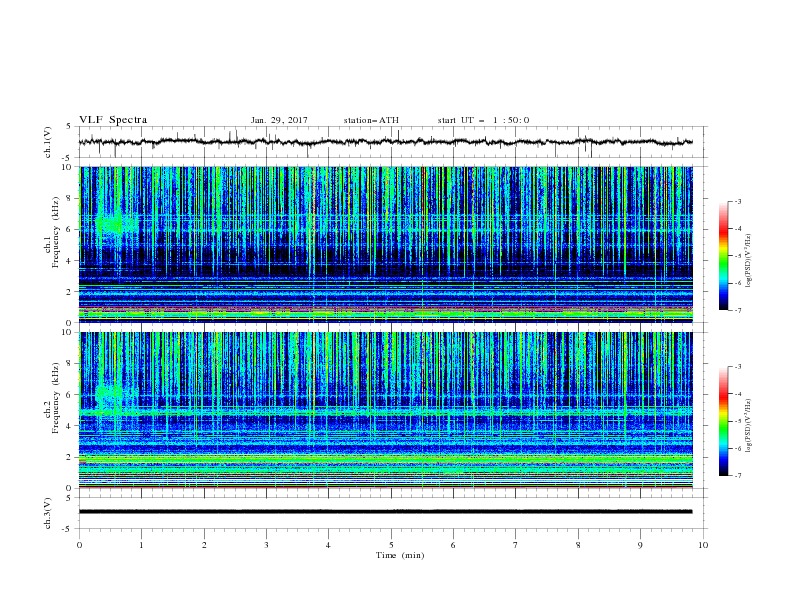Click the lower log(PSD)(V²/Hz) colorbar label

pos(748,426)
